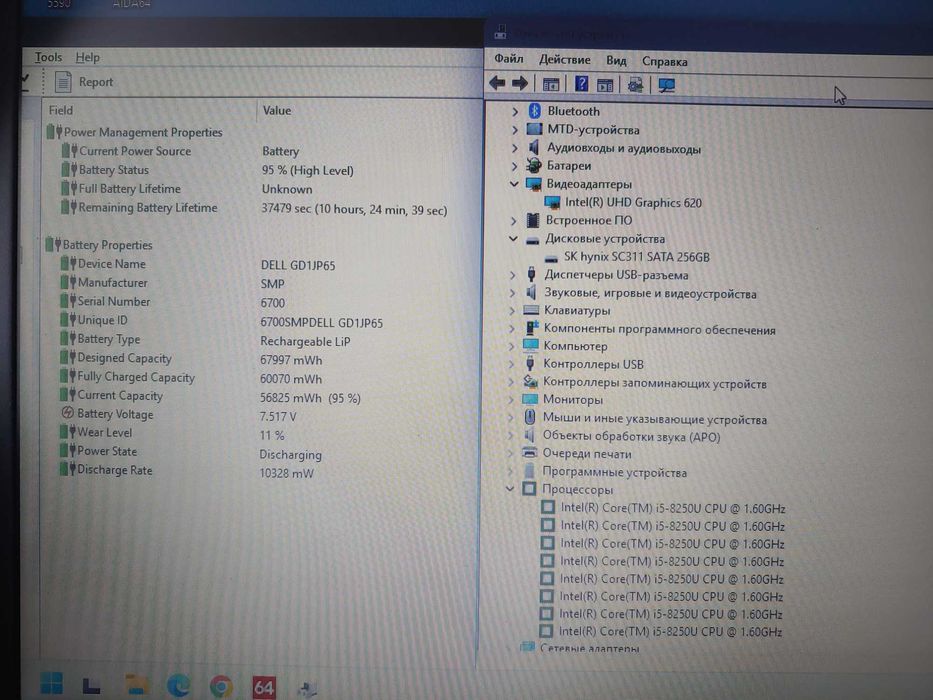Screen dimensions: 933x700
Task: Switch to Device Manager via taskbar icon
Action: [x=307, y=689]
